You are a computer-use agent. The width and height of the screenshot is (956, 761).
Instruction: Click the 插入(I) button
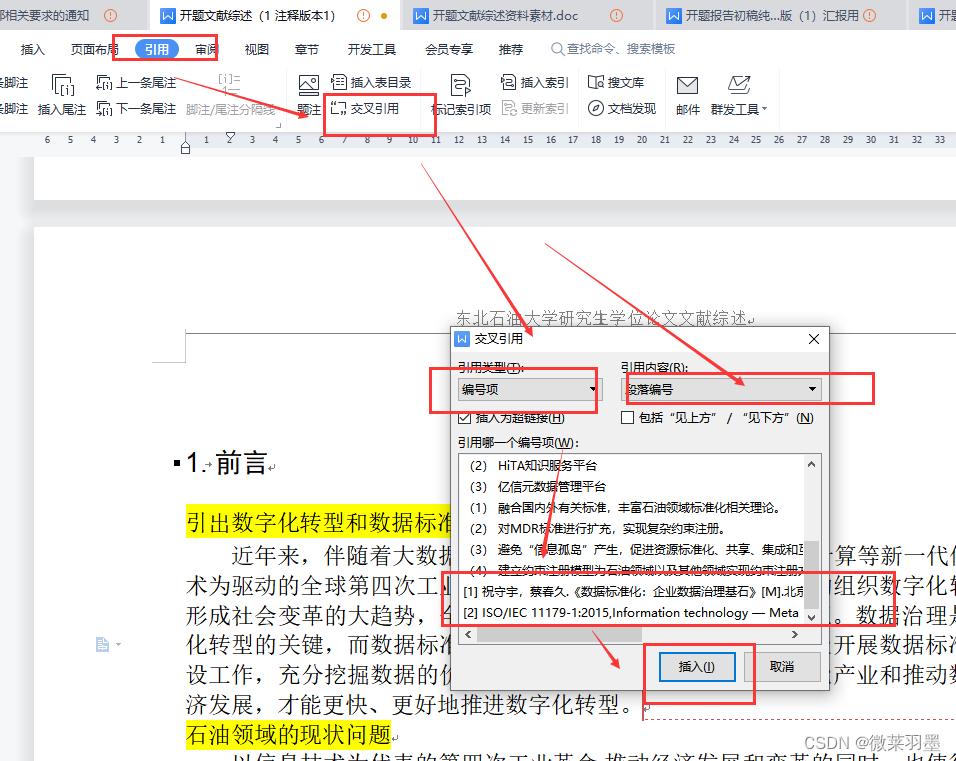697,667
